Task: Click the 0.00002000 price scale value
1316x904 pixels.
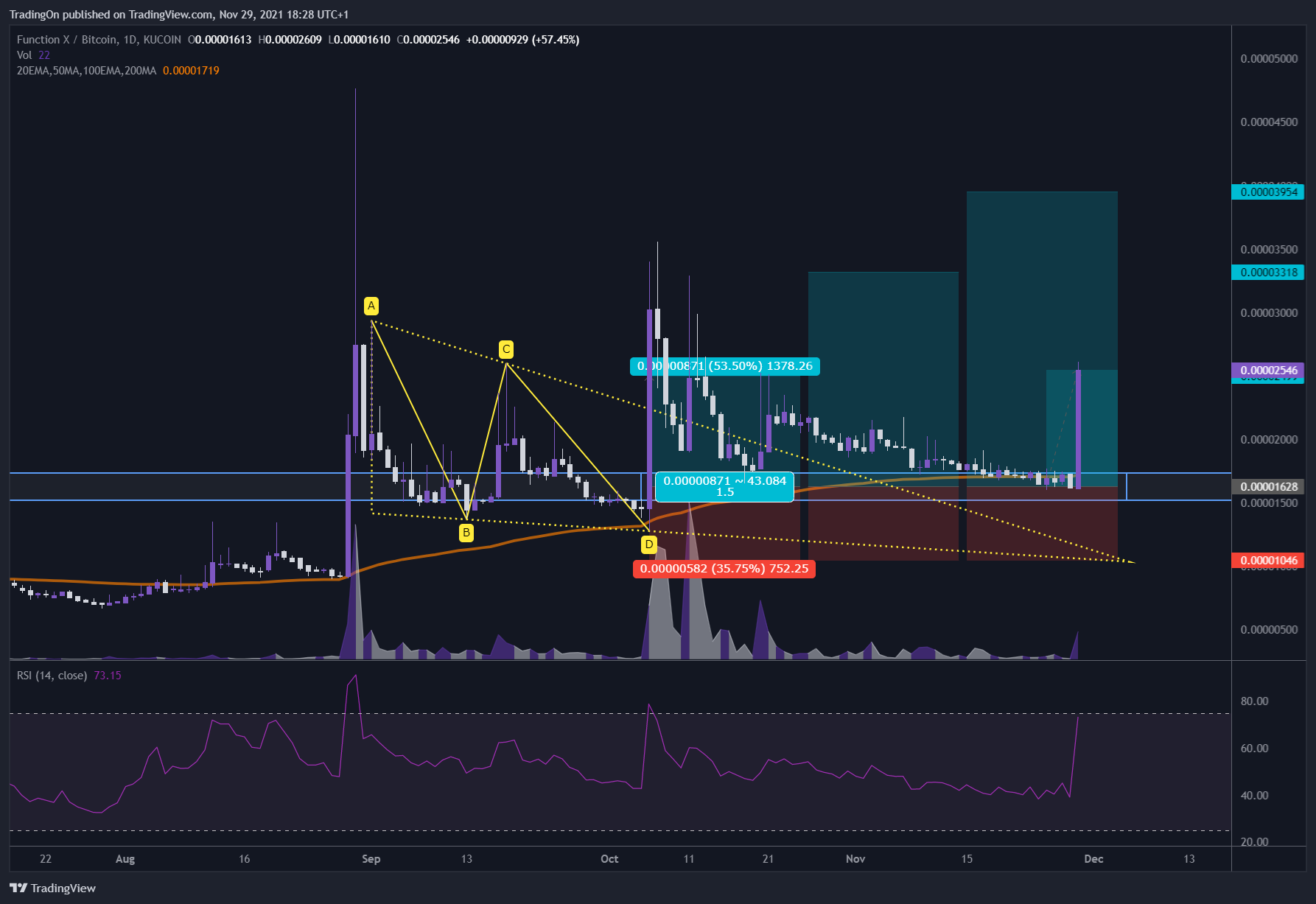Action: 1269,440
